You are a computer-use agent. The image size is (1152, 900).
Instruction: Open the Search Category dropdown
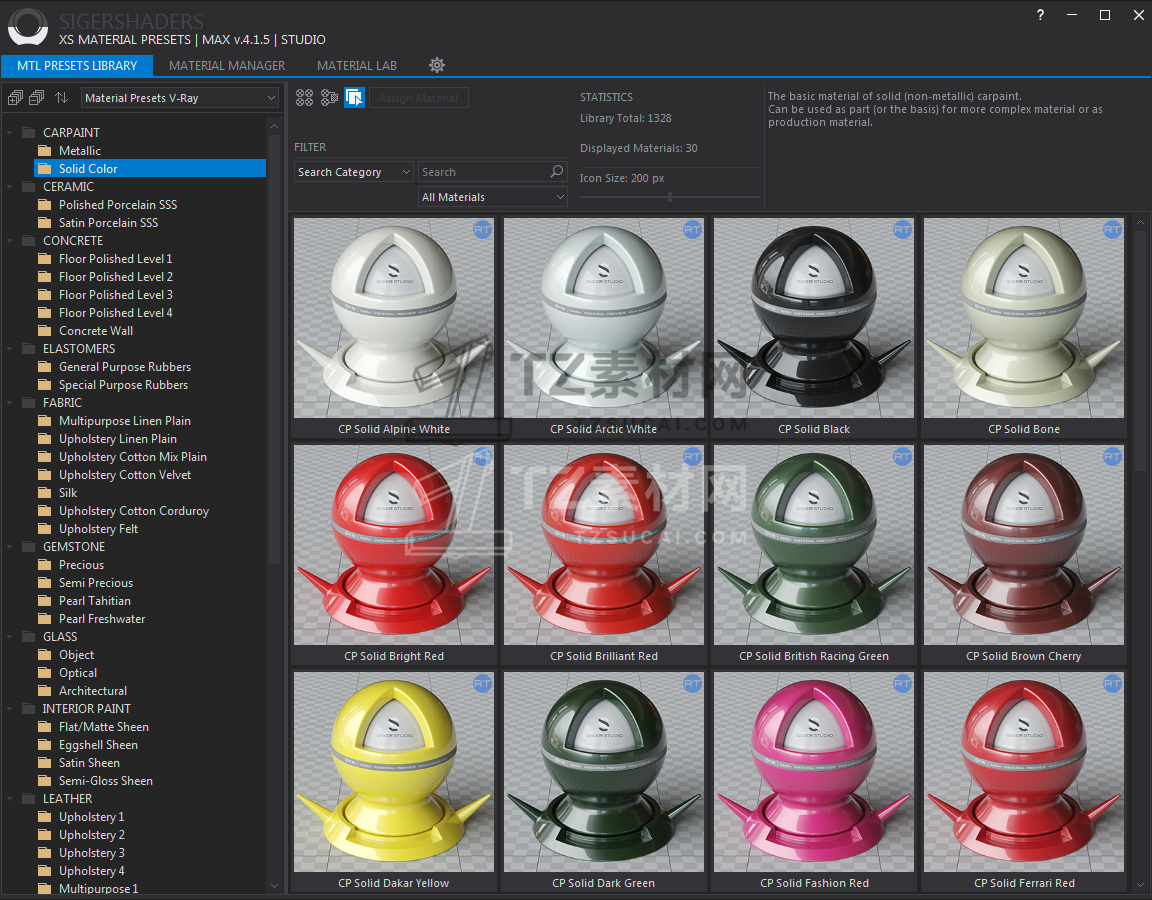pos(354,172)
